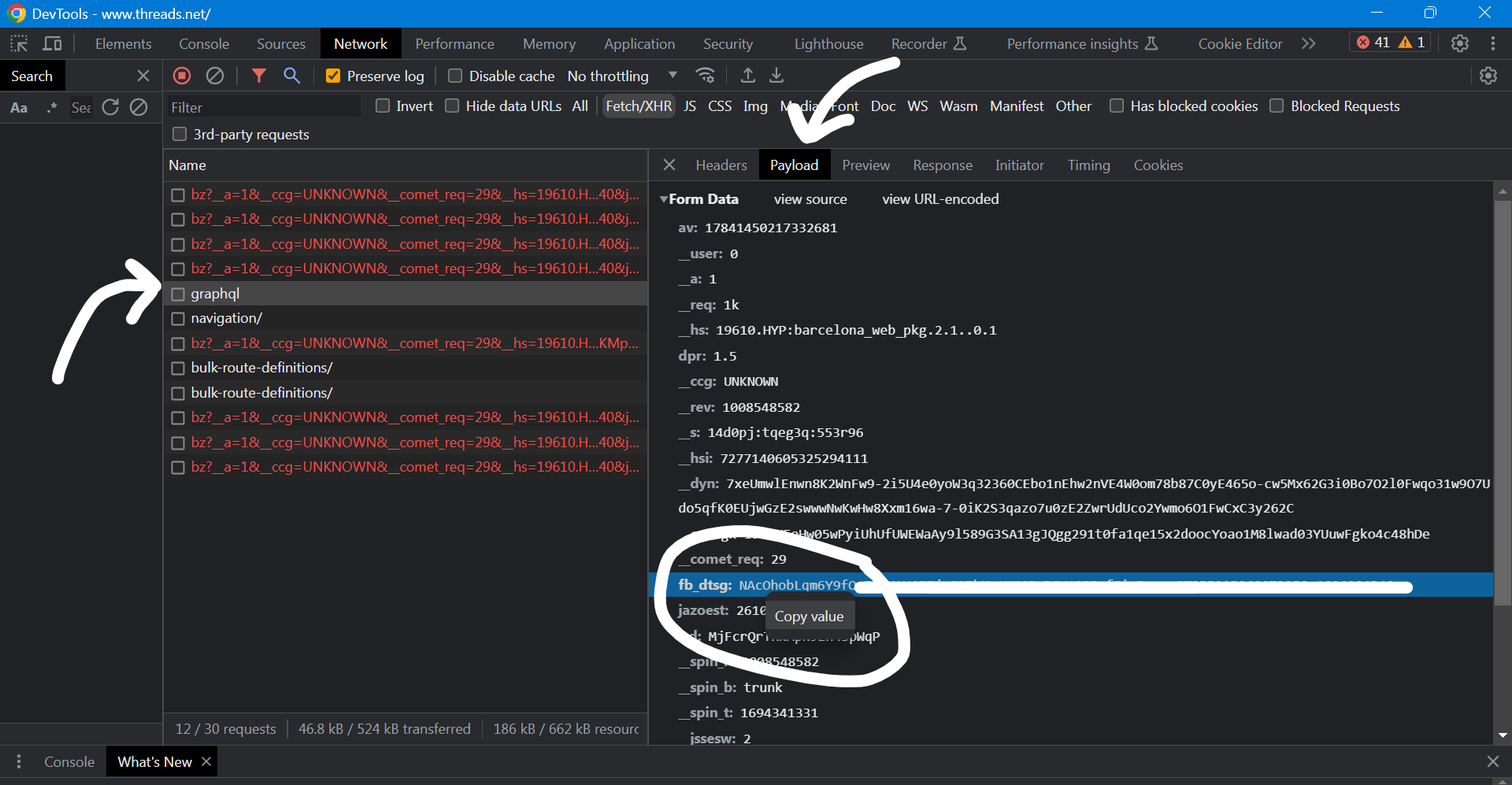Viewport: 1512px width, 785px height.
Task: Open the Headers tab of request
Action: tap(721, 165)
